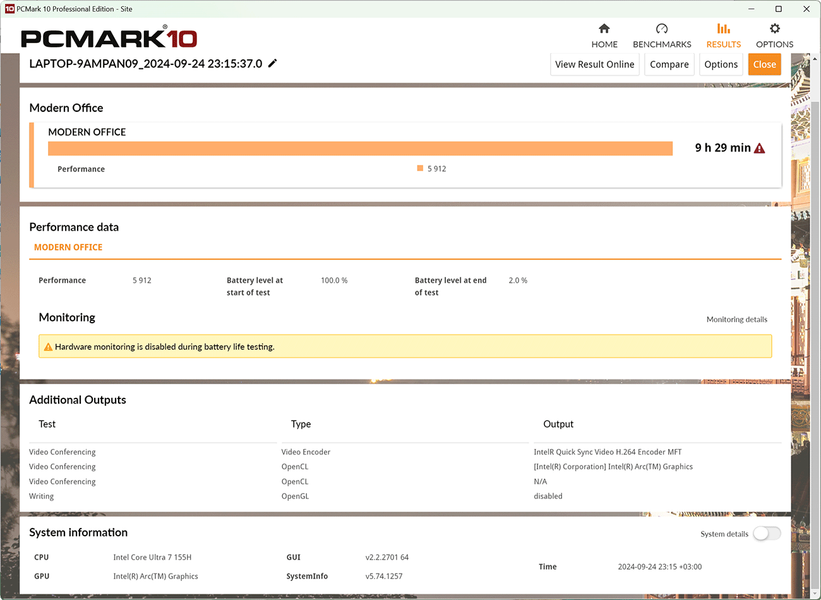Select the MODERN OFFICE performance data tab
Viewport: 821px width, 600px height.
68,247
